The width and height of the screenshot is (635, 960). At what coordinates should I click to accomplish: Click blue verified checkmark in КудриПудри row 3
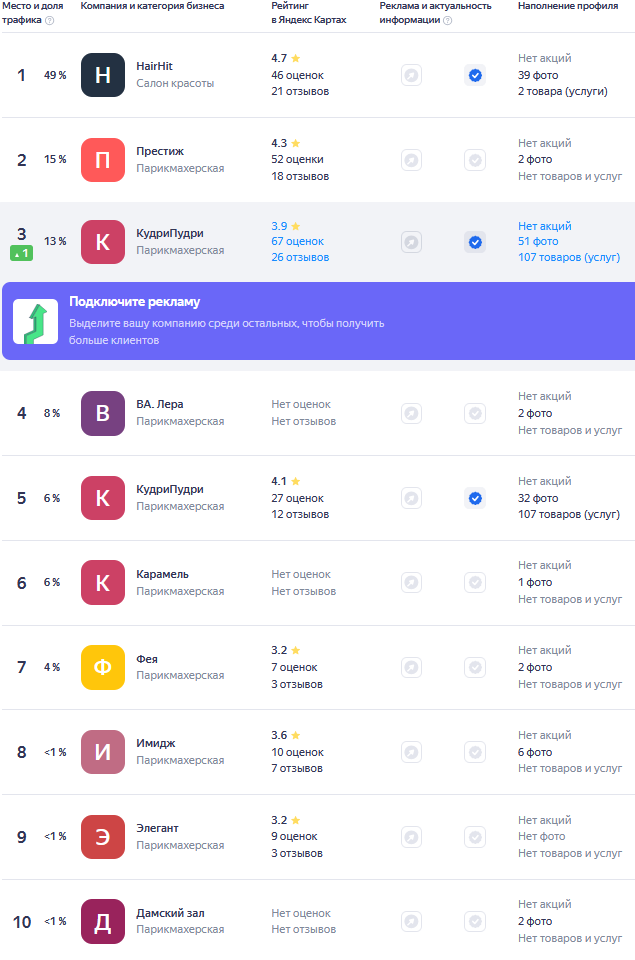[x=475, y=242]
